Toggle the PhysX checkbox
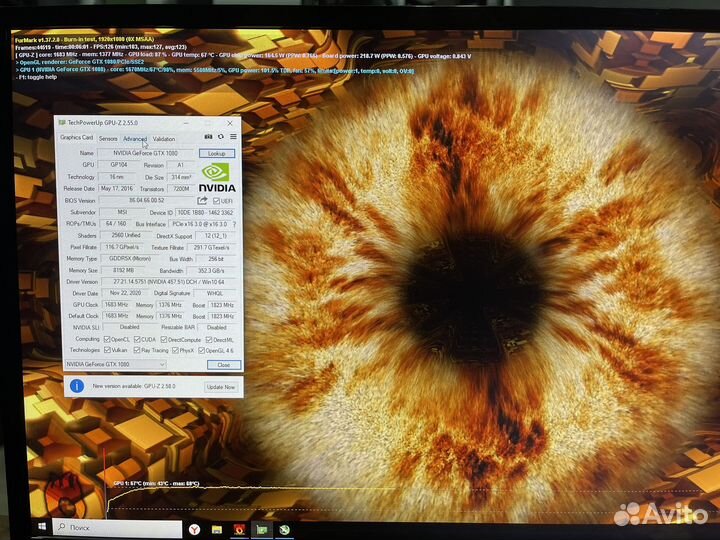 pos(175,350)
